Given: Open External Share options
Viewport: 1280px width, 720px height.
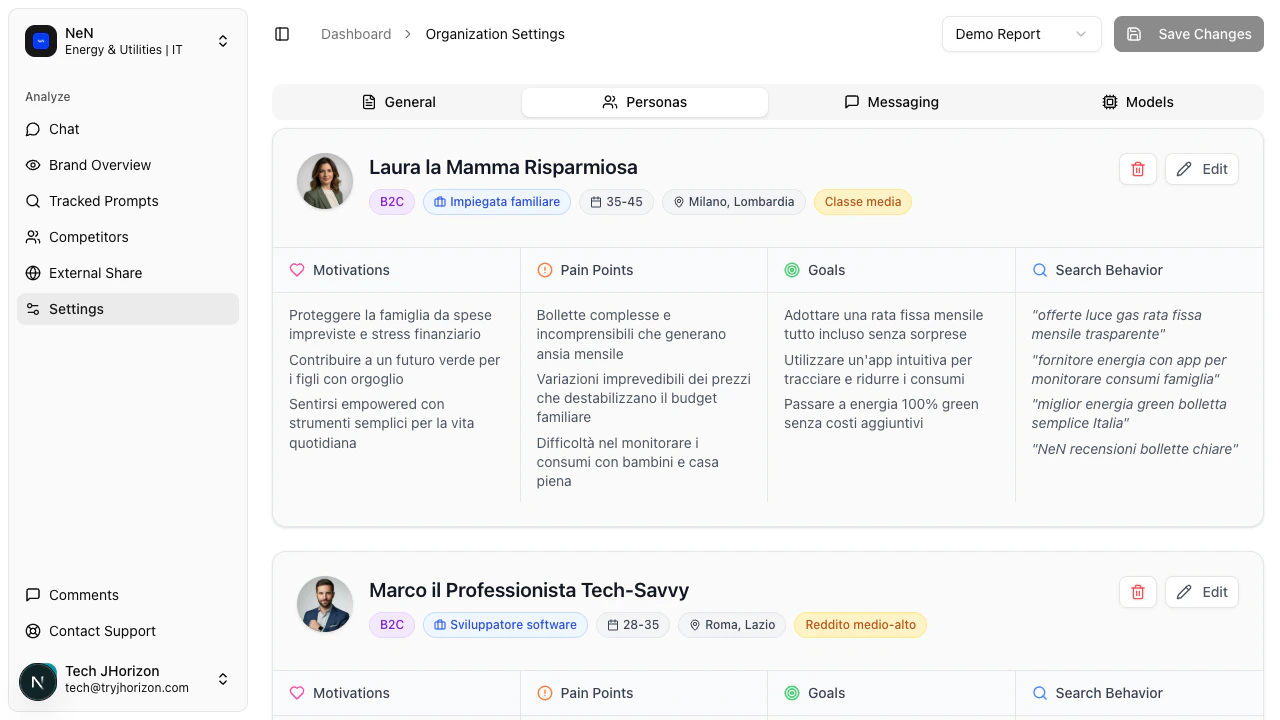Looking at the screenshot, I should [95, 273].
